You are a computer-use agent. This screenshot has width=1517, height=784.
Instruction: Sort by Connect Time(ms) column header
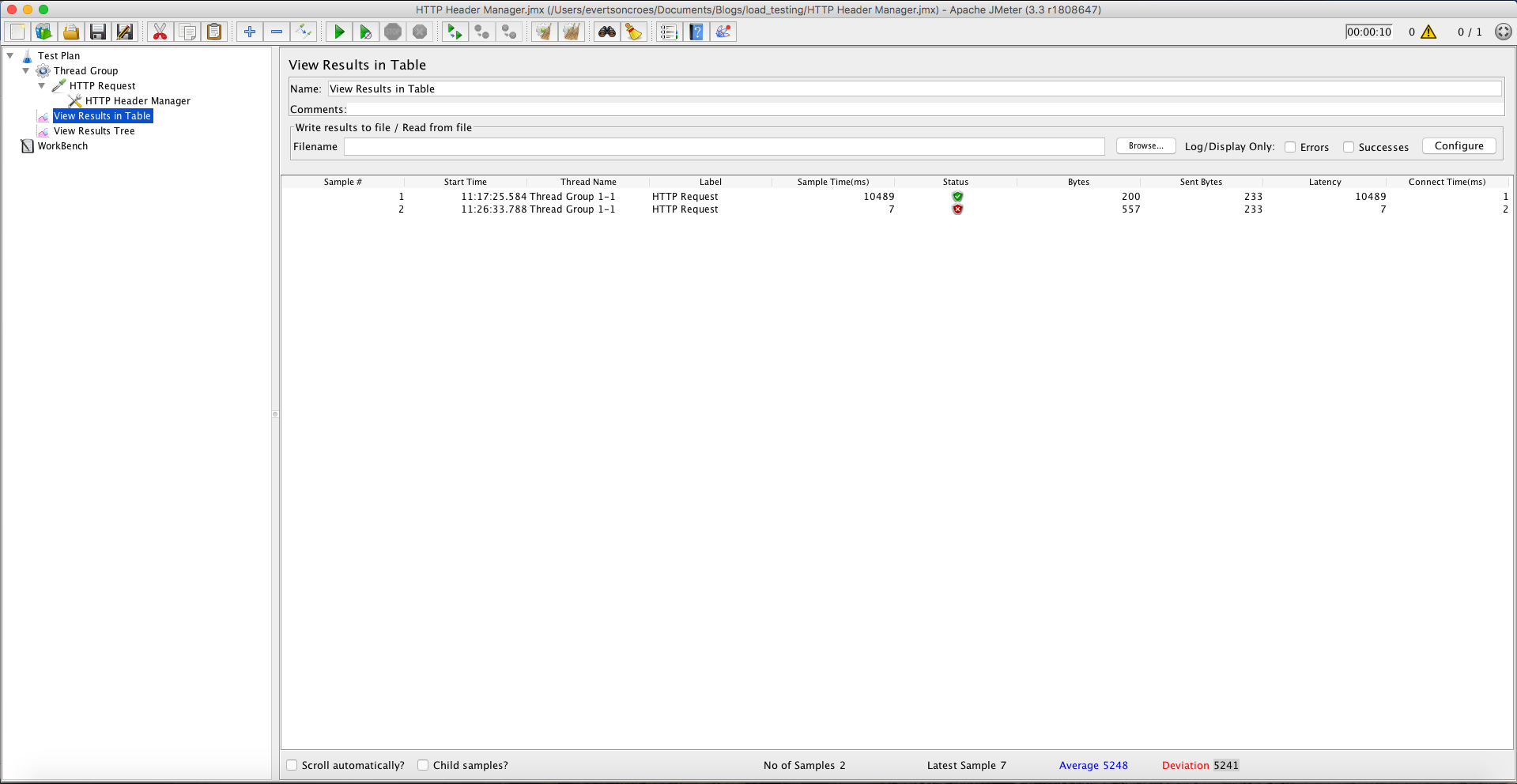[x=1447, y=182]
